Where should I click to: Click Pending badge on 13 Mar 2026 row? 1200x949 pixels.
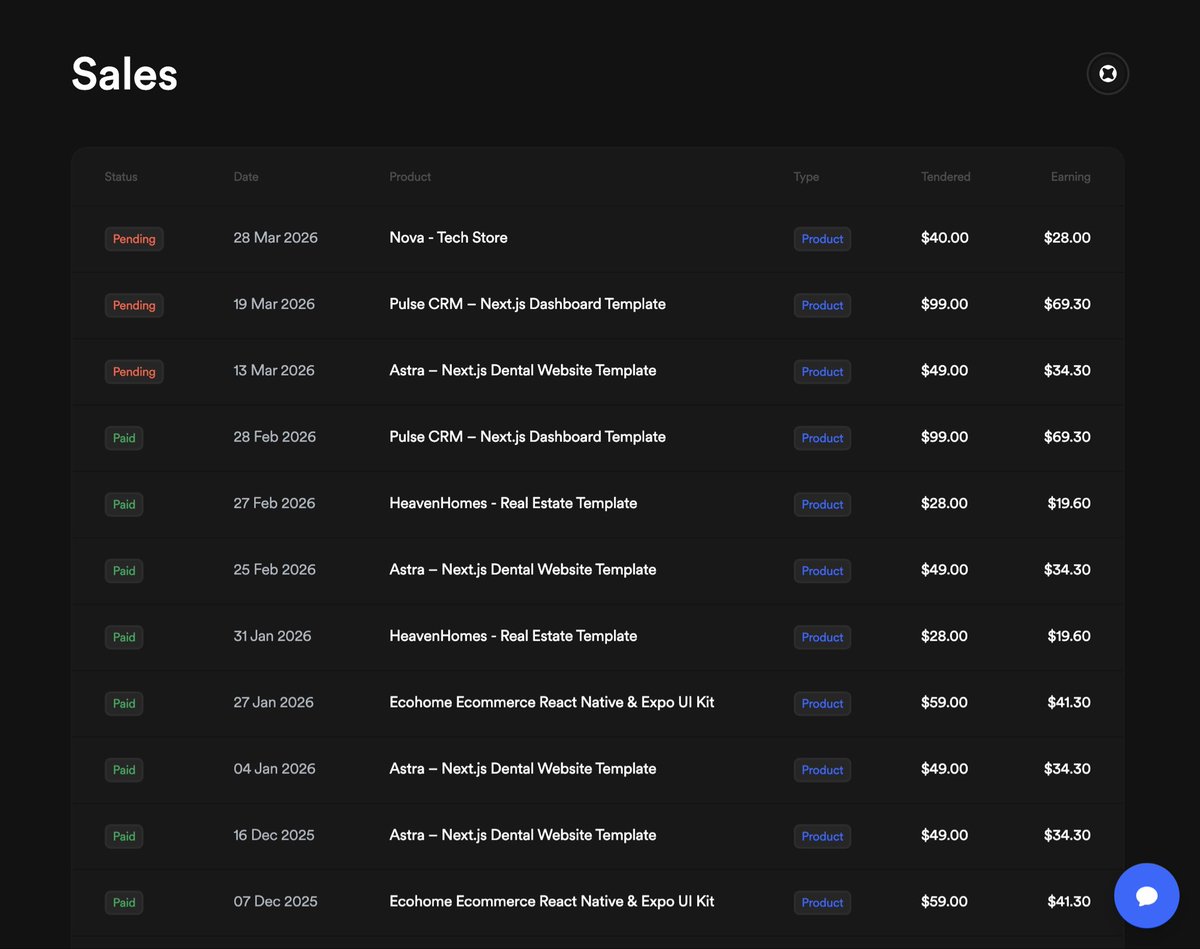pyautogui.click(x=134, y=372)
